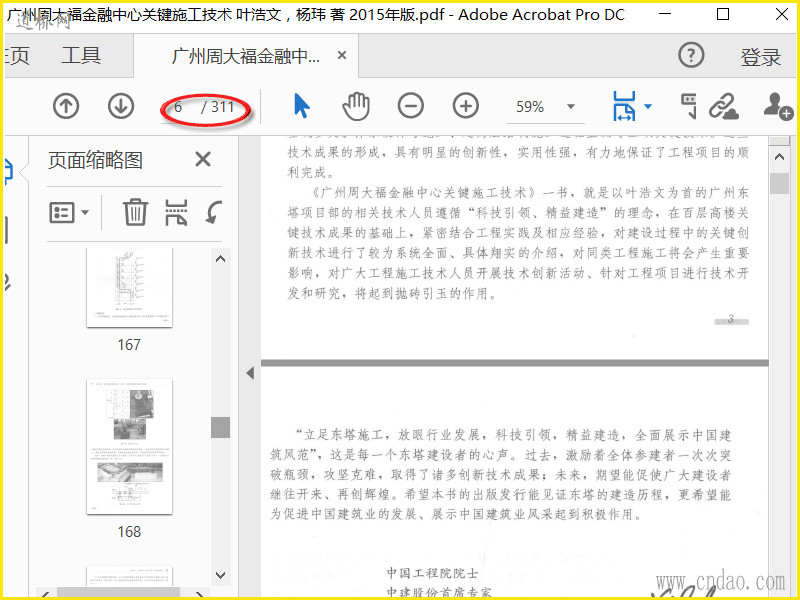Zoom in with the plus icon
The image size is (800, 600).
point(466,107)
